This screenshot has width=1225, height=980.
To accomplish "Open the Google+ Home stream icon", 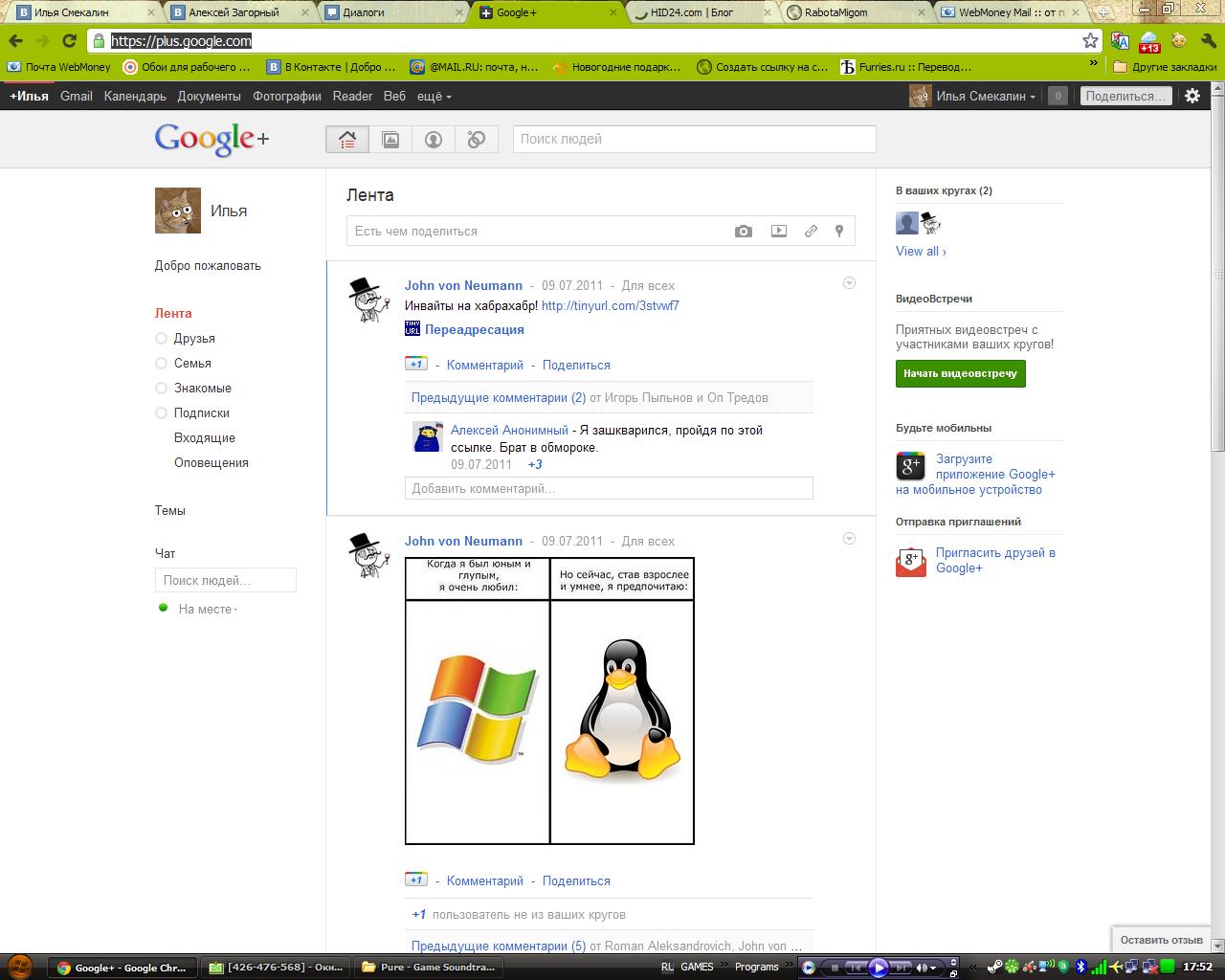I will click(x=347, y=139).
